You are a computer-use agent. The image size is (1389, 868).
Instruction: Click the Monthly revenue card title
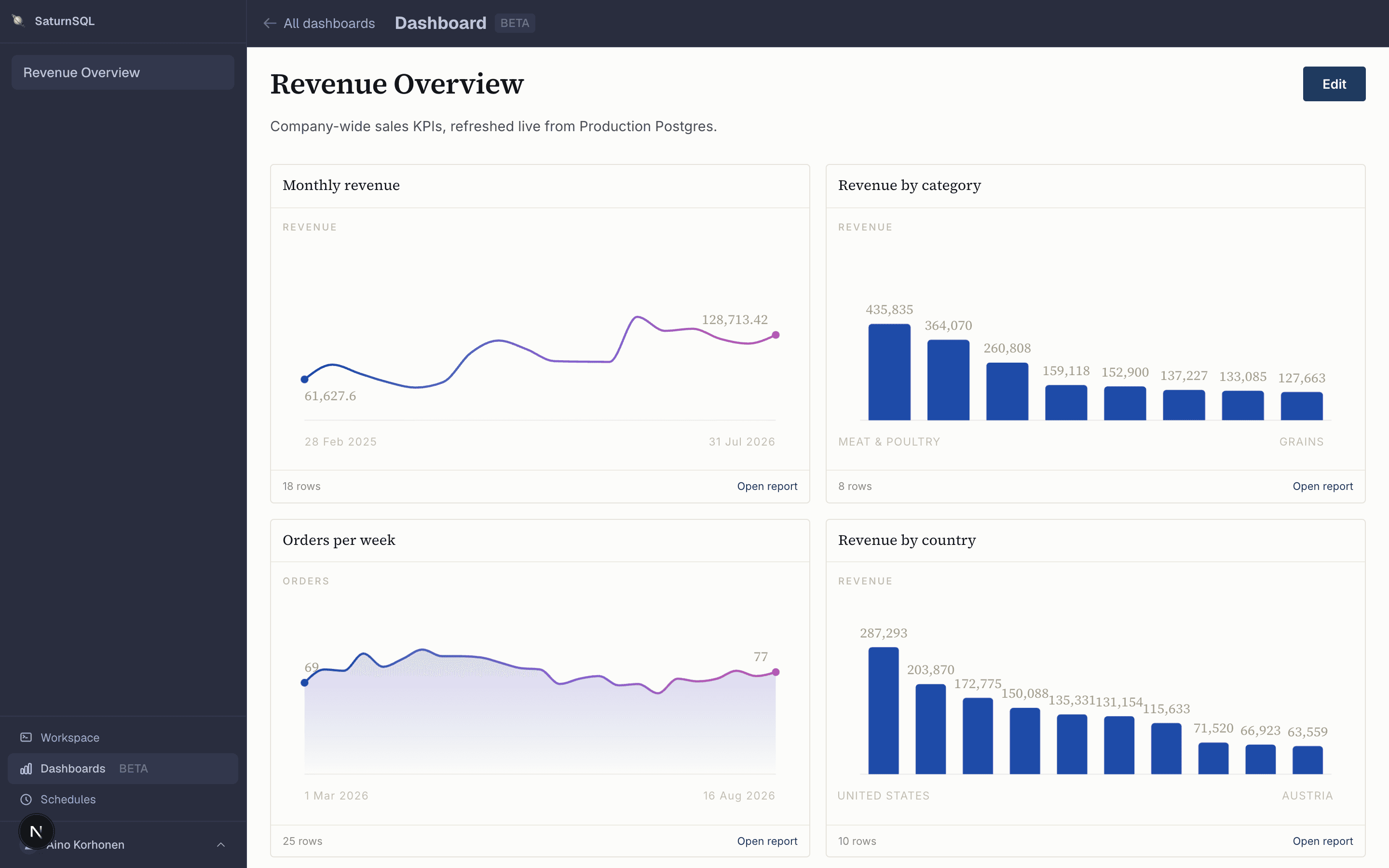pos(341,185)
